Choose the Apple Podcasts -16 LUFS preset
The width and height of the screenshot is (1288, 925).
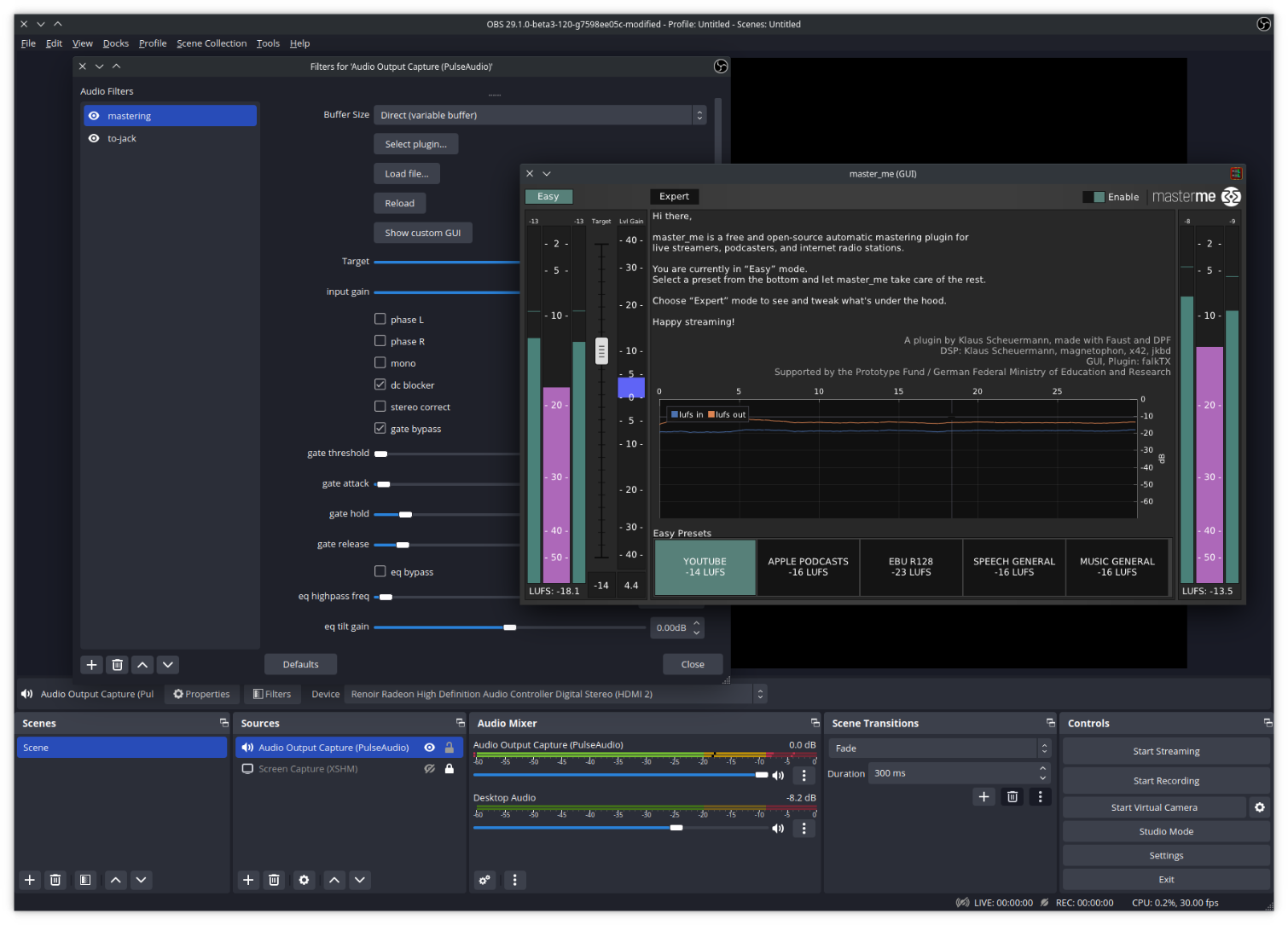[808, 567]
